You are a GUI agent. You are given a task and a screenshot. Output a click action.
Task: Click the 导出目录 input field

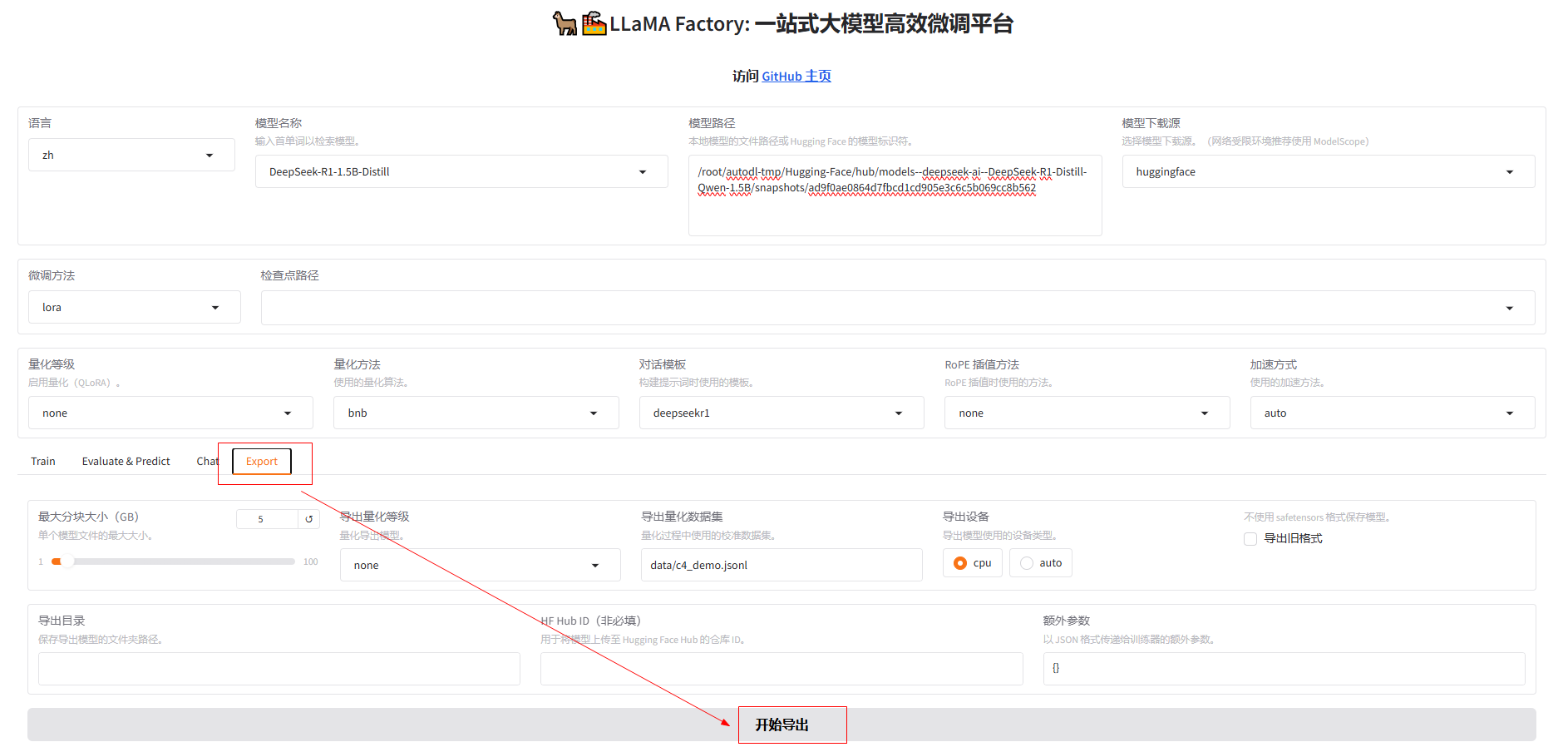tap(279, 669)
